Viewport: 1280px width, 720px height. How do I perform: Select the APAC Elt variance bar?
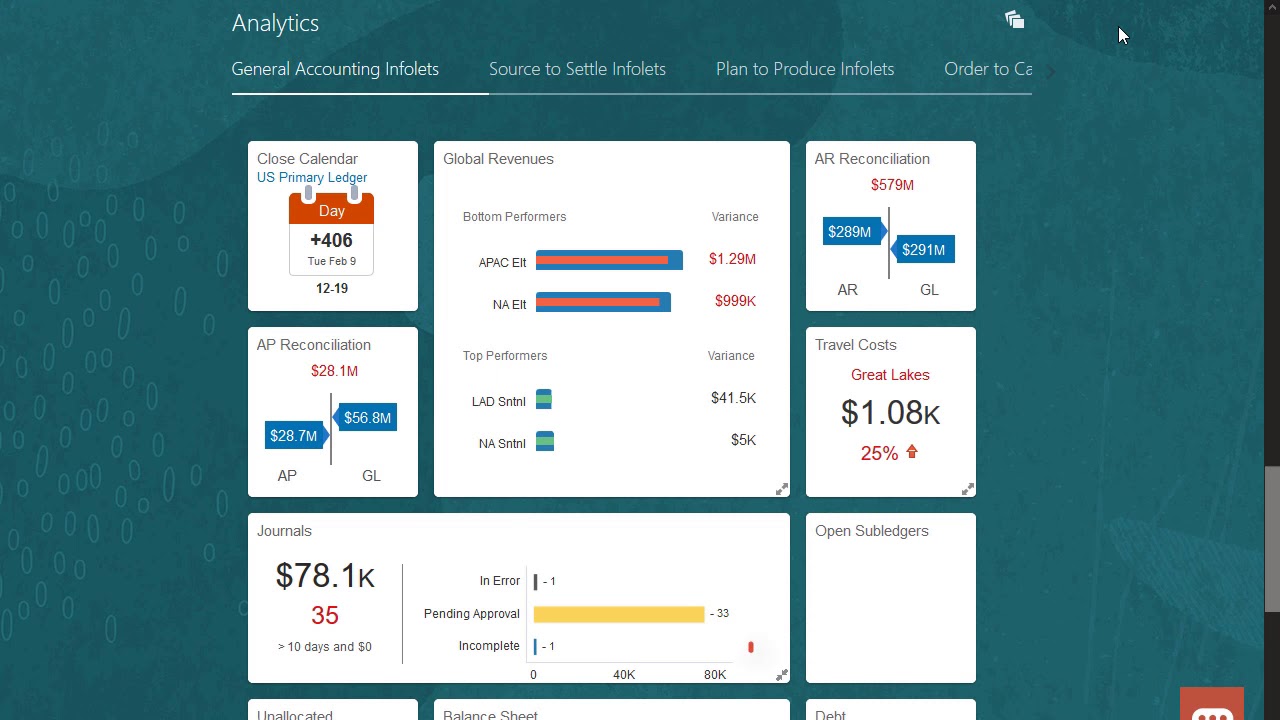pos(609,260)
